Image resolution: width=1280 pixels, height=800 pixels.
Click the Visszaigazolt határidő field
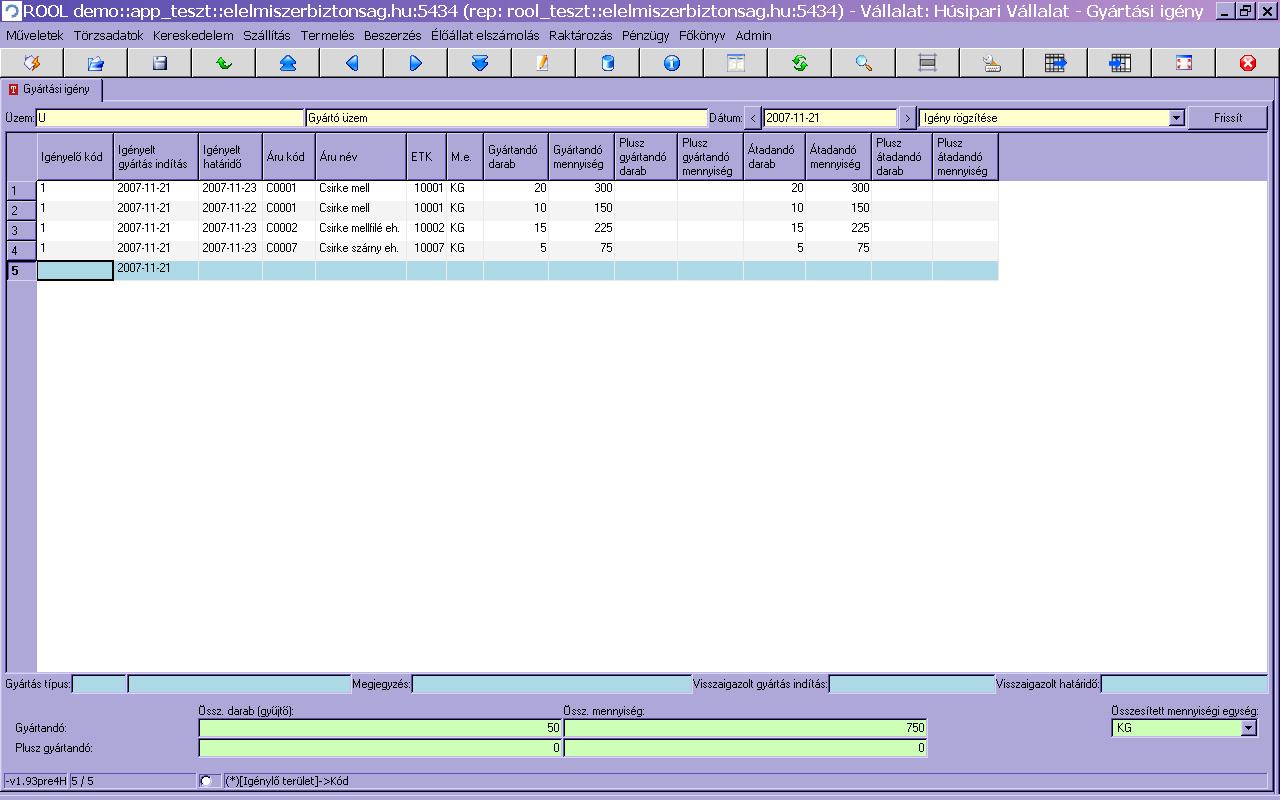point(1184,684)
